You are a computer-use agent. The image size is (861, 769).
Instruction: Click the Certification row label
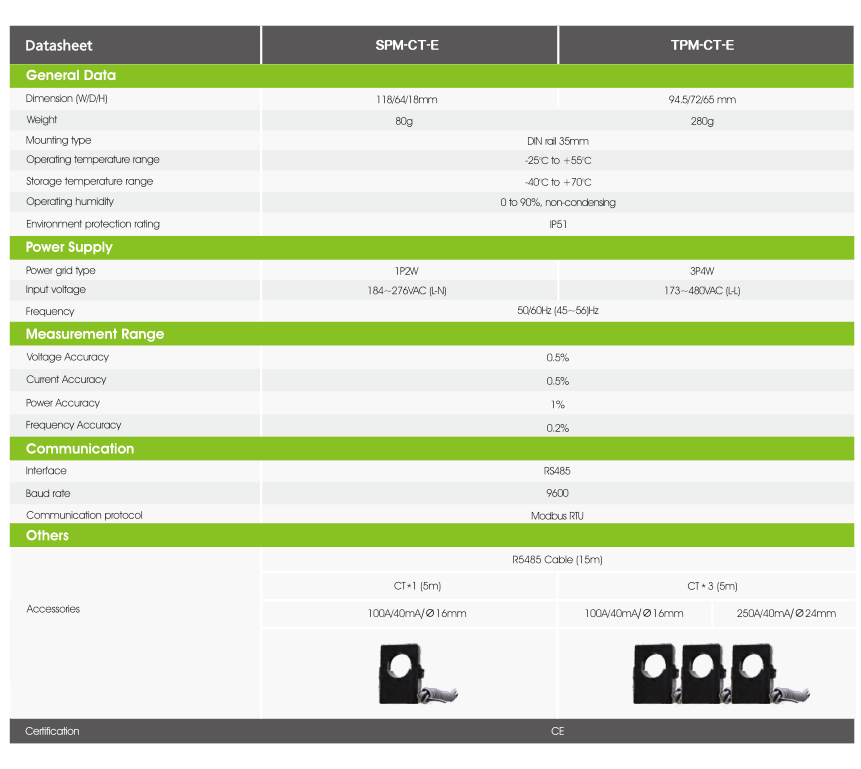52,731
